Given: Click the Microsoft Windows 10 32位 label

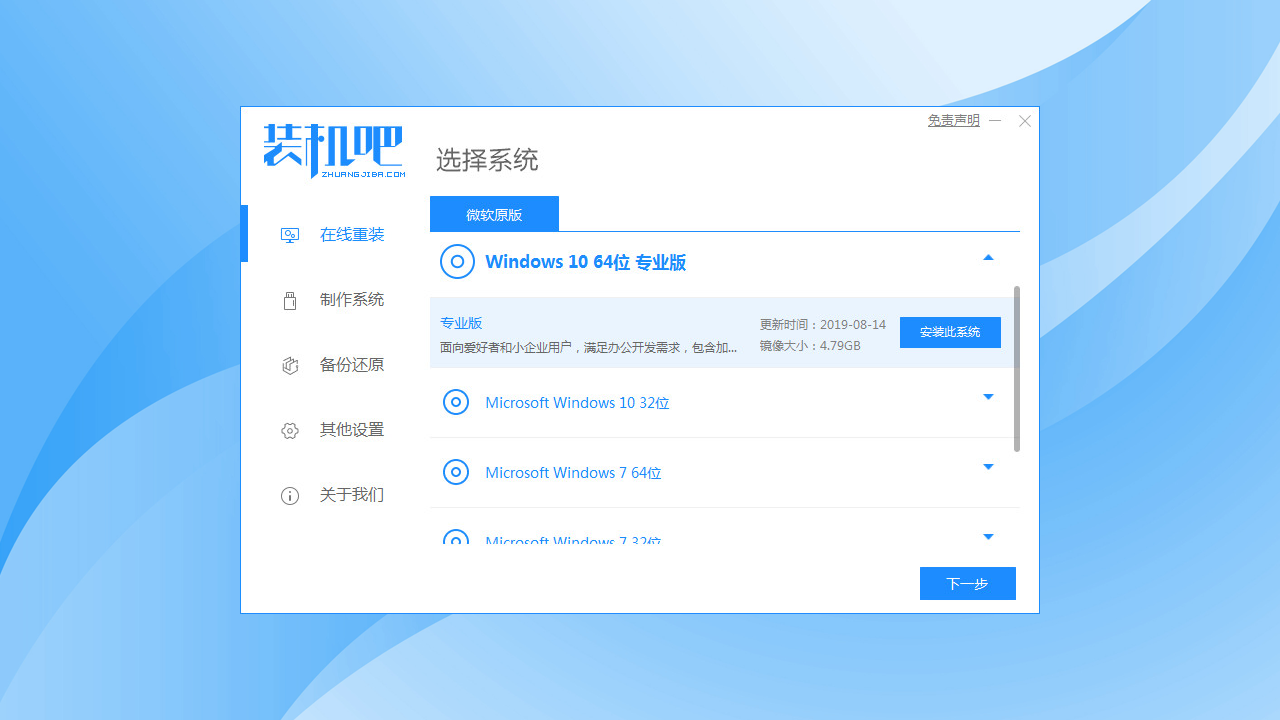Looking at the screenshot, I should point(577,402).
